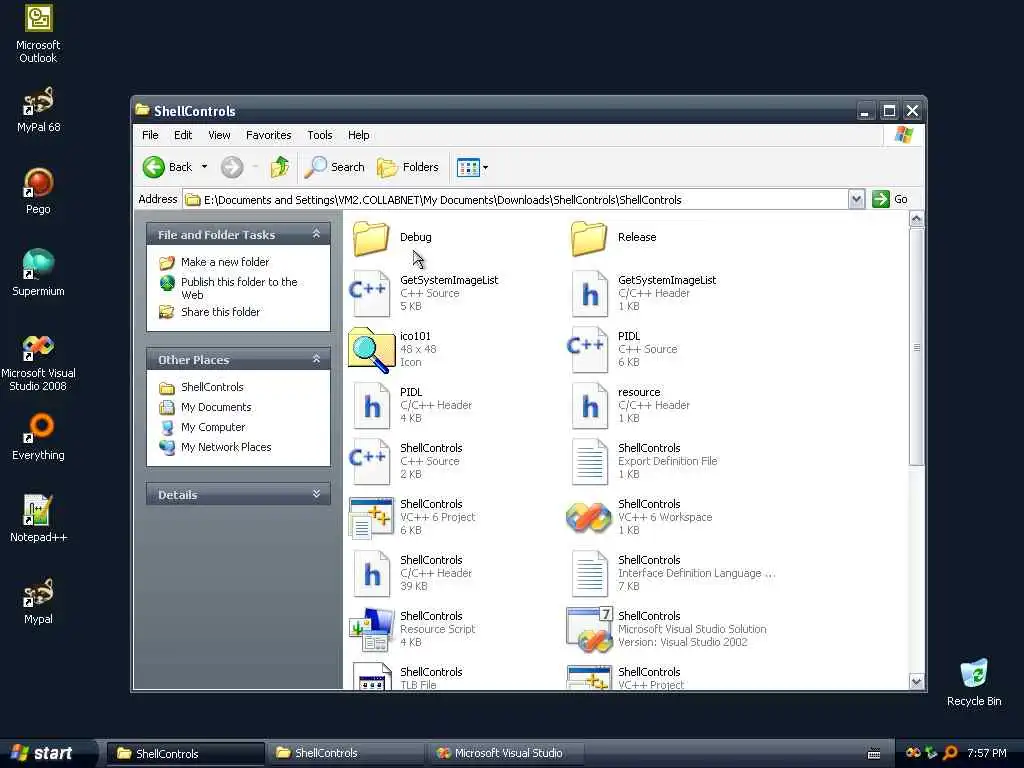Viewport: 1024px width, 768px height.
Task: Click Share this folder link
Action: [x=220, y=312]
